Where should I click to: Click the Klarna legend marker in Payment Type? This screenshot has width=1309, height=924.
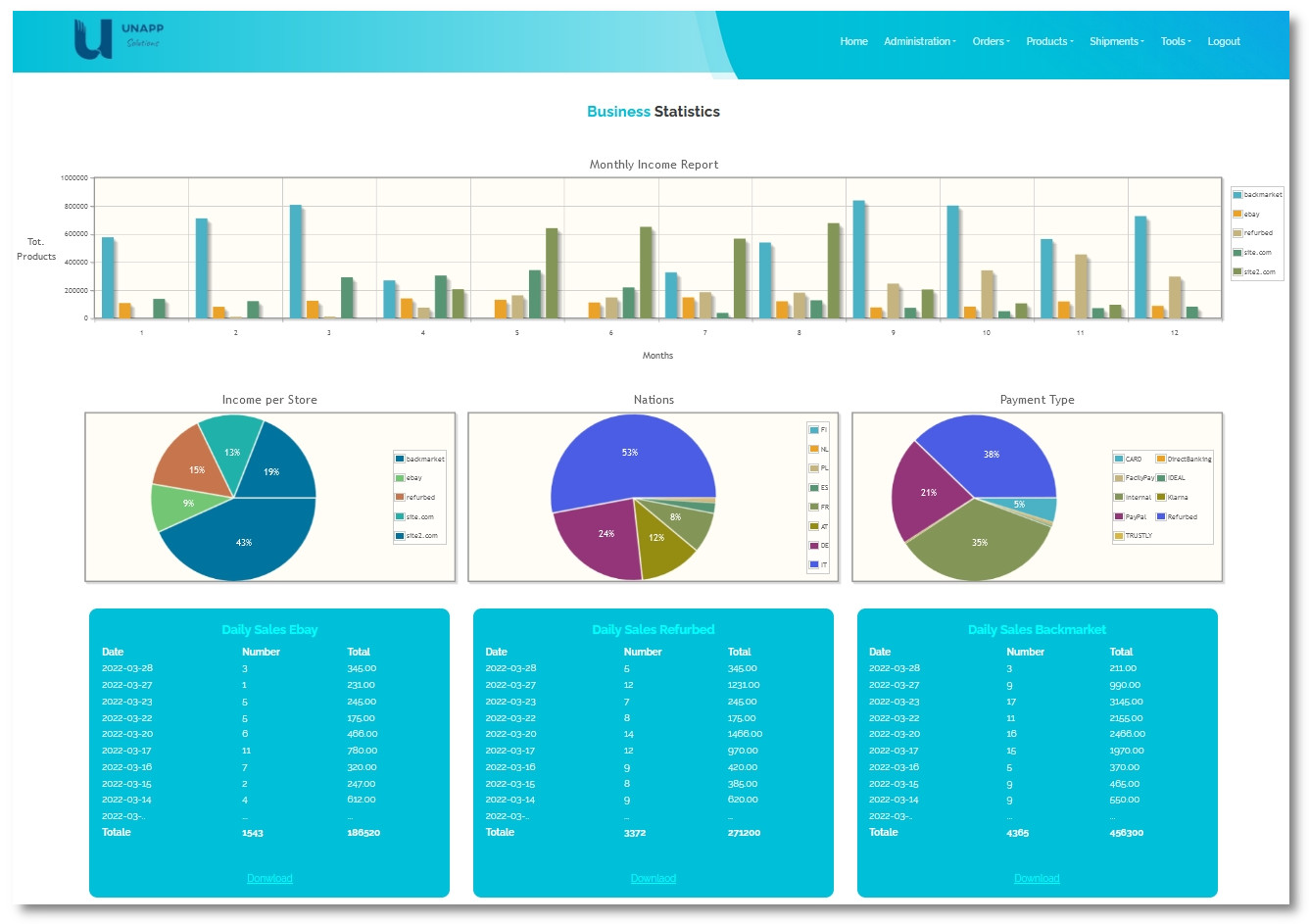click(1161, 498)
